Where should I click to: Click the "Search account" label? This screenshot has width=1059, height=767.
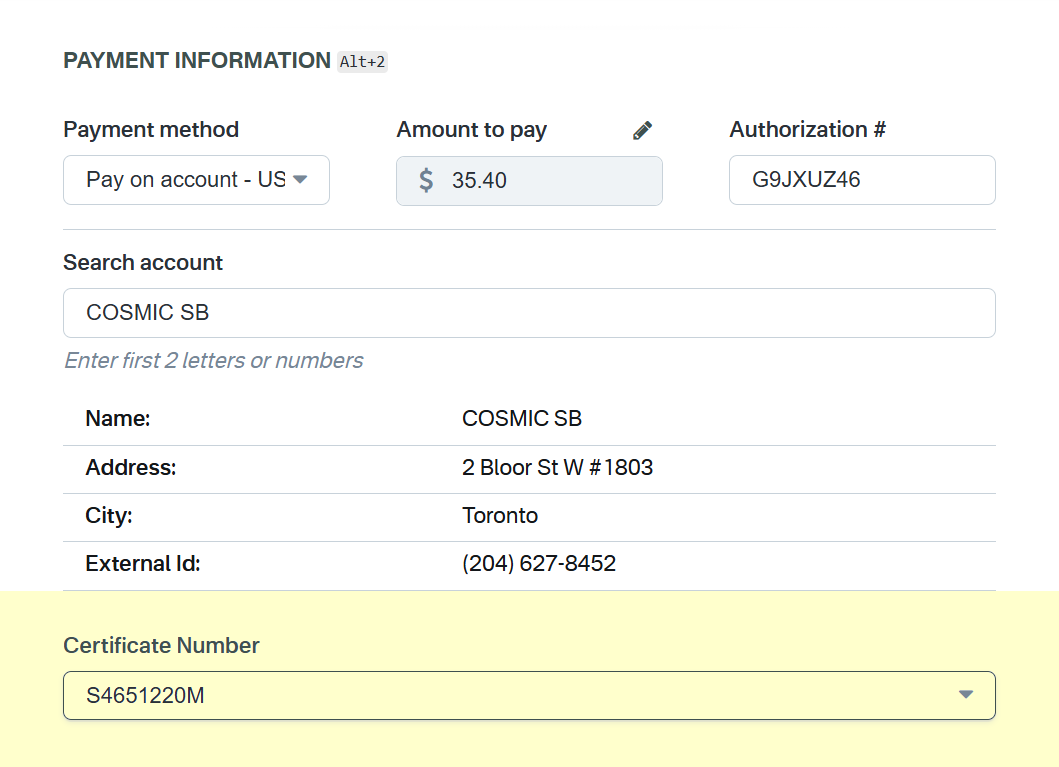click(143, 263)
